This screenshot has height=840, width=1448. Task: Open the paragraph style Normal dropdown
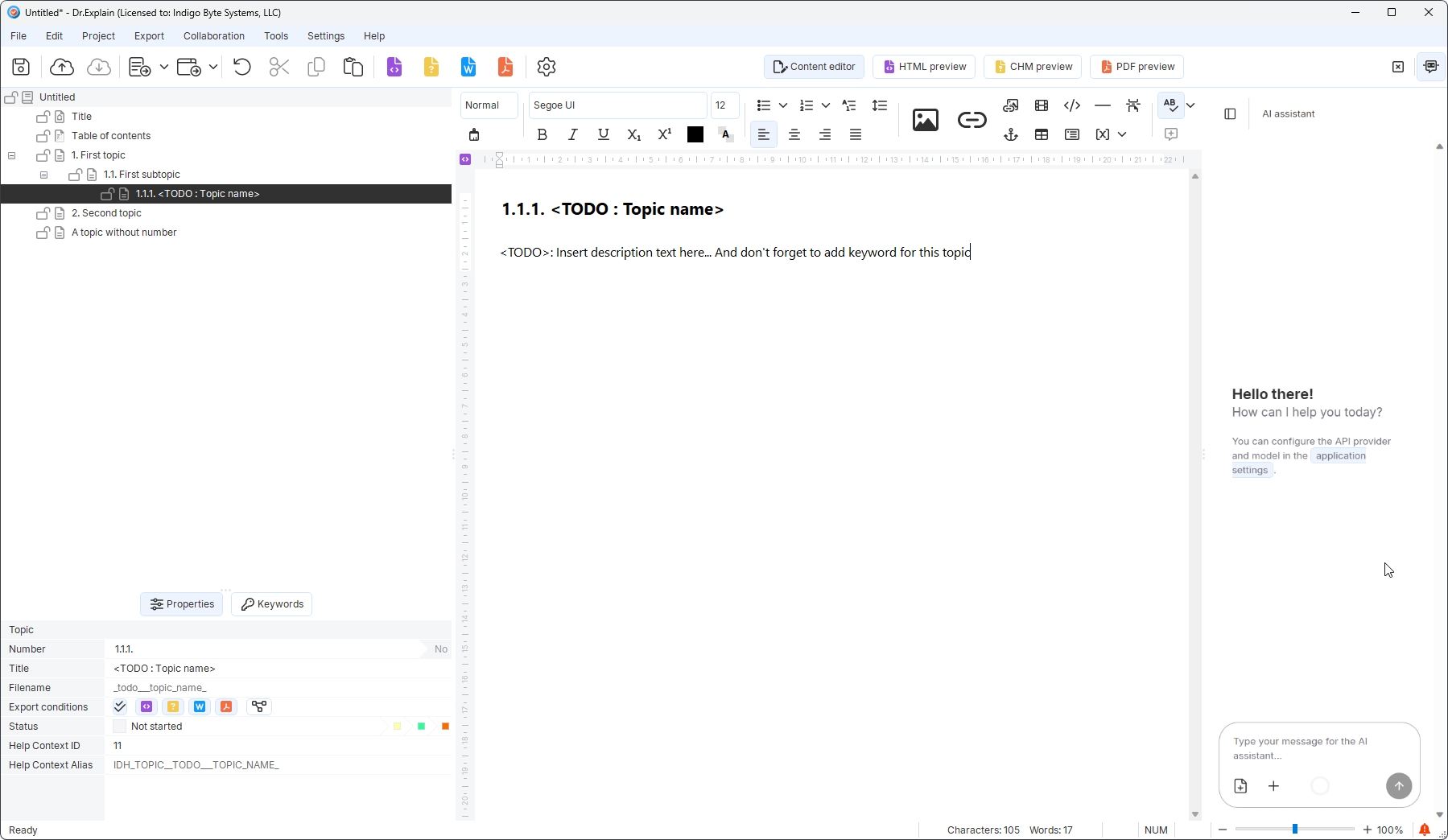pos(489,105)
